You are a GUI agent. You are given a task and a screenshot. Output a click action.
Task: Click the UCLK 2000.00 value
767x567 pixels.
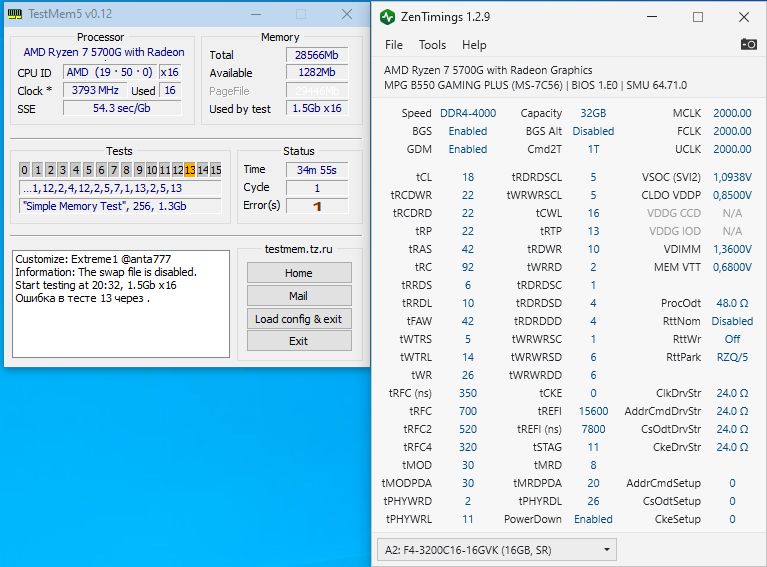point(732,149)
